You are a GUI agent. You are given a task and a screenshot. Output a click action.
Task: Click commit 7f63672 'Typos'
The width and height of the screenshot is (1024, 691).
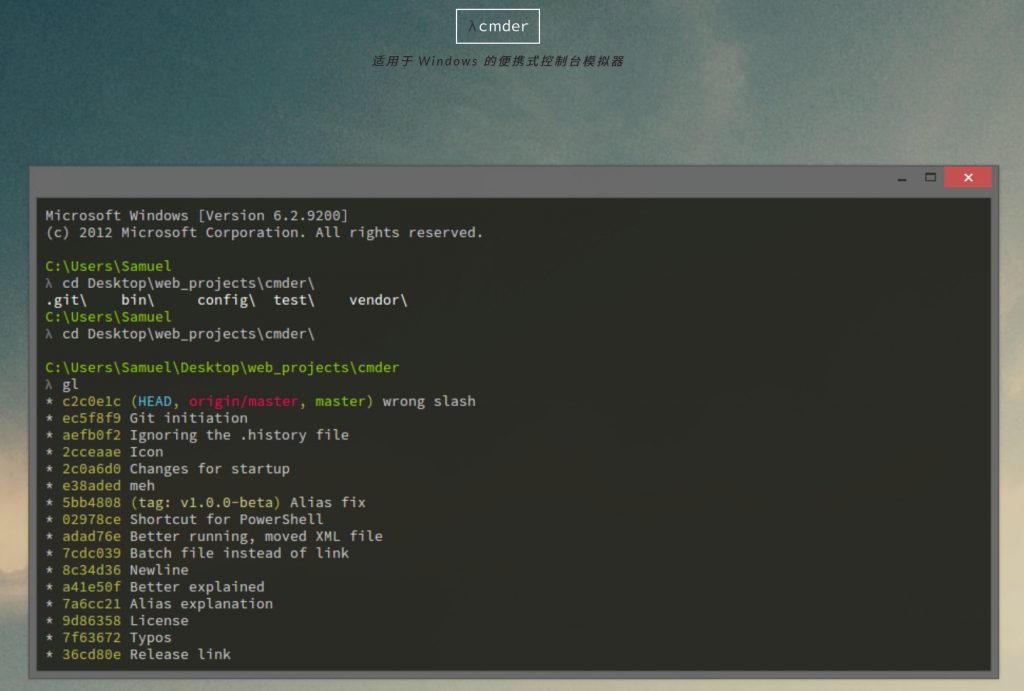pyautogui.click(x=108, y=638)
